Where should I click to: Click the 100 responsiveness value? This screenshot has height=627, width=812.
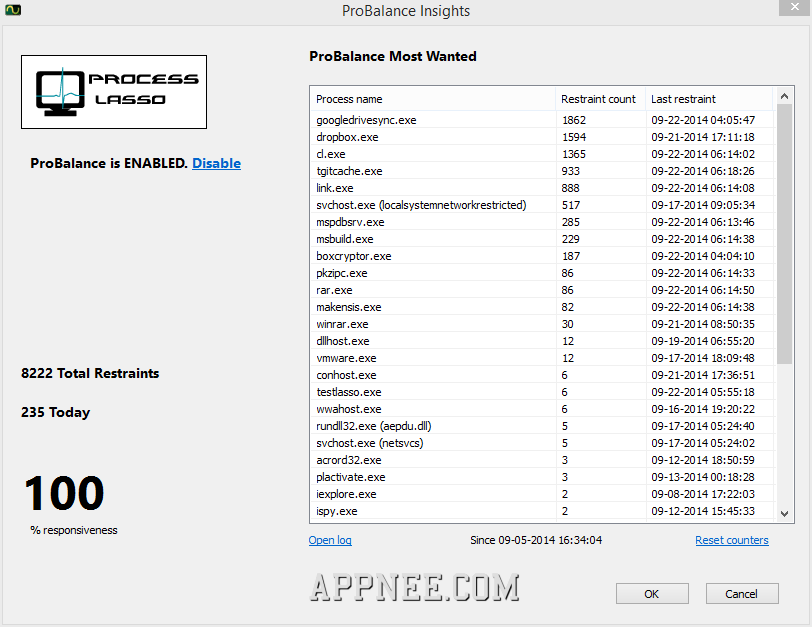point(64,493)
